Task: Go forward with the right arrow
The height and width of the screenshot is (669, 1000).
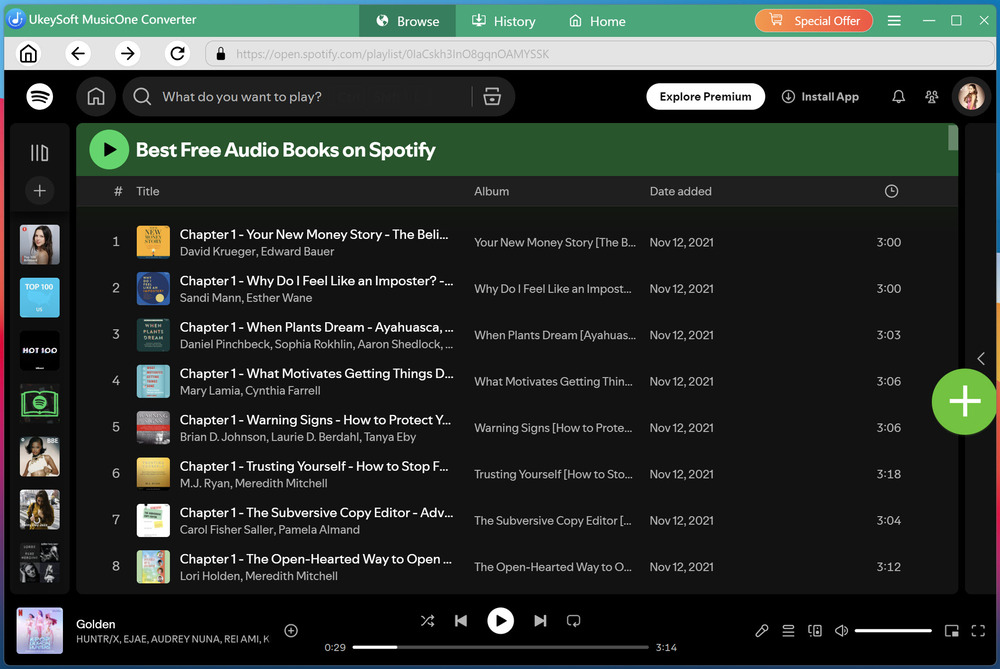Action: [128, 54]
